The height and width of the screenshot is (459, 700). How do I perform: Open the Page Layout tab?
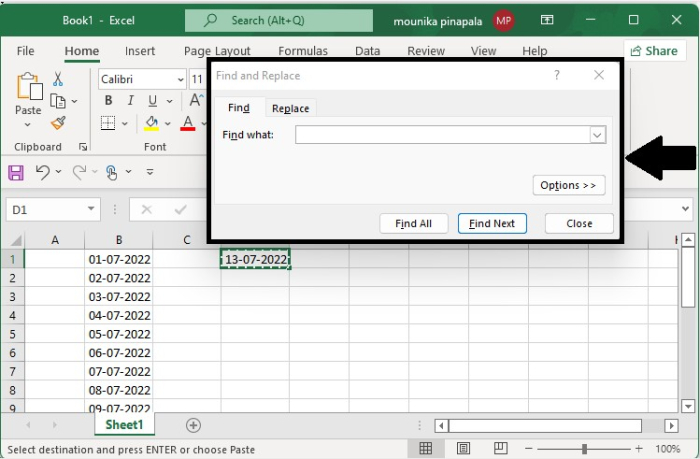coord(217,51)
